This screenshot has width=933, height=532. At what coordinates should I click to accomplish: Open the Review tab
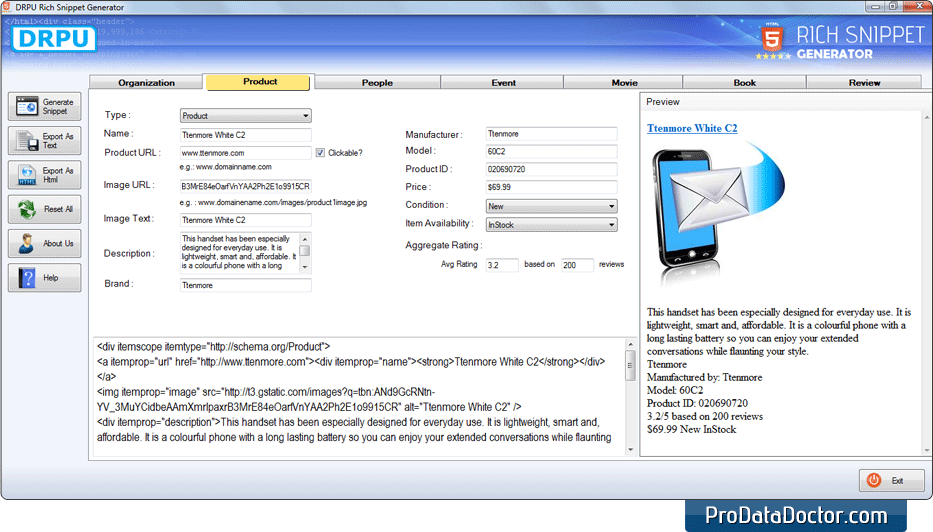864,83
